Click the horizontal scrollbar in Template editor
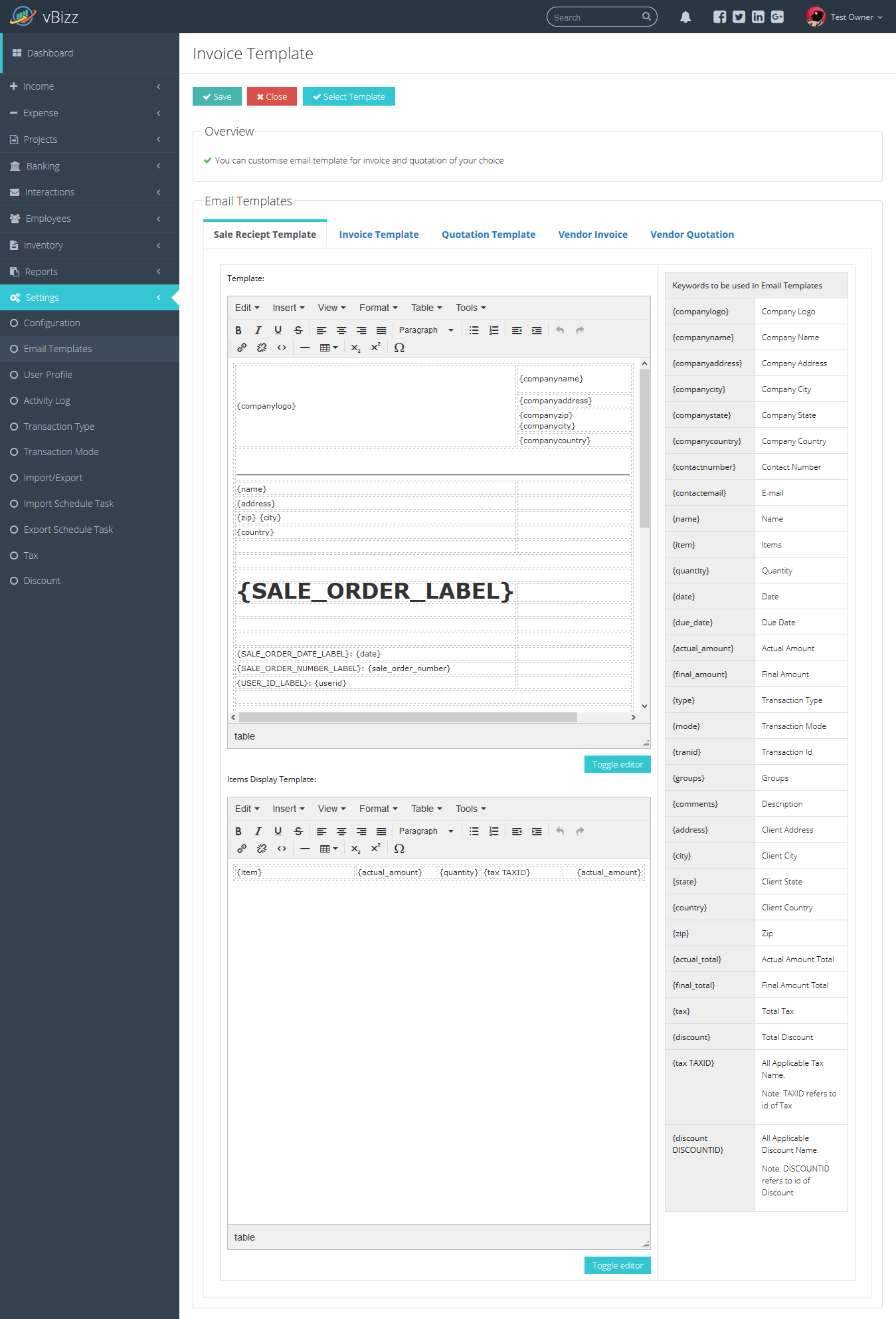The width and height of the screenshot is (896, 1319). (x=408, y=718)
